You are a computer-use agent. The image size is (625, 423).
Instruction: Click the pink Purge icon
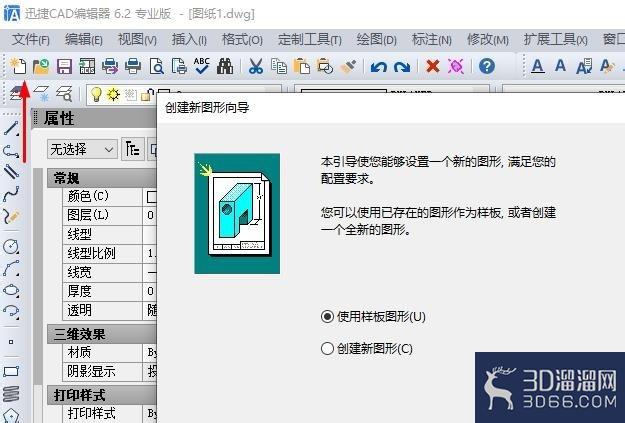456,66
